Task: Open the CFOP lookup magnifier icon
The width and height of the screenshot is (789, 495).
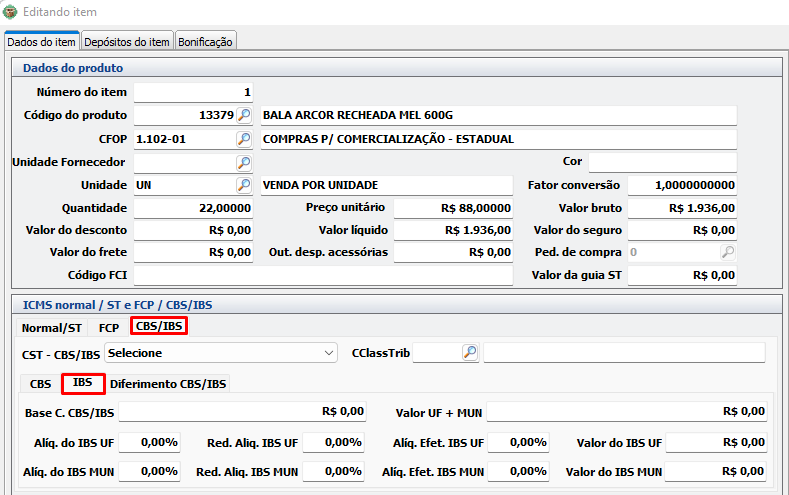Action: click(244, 139)
